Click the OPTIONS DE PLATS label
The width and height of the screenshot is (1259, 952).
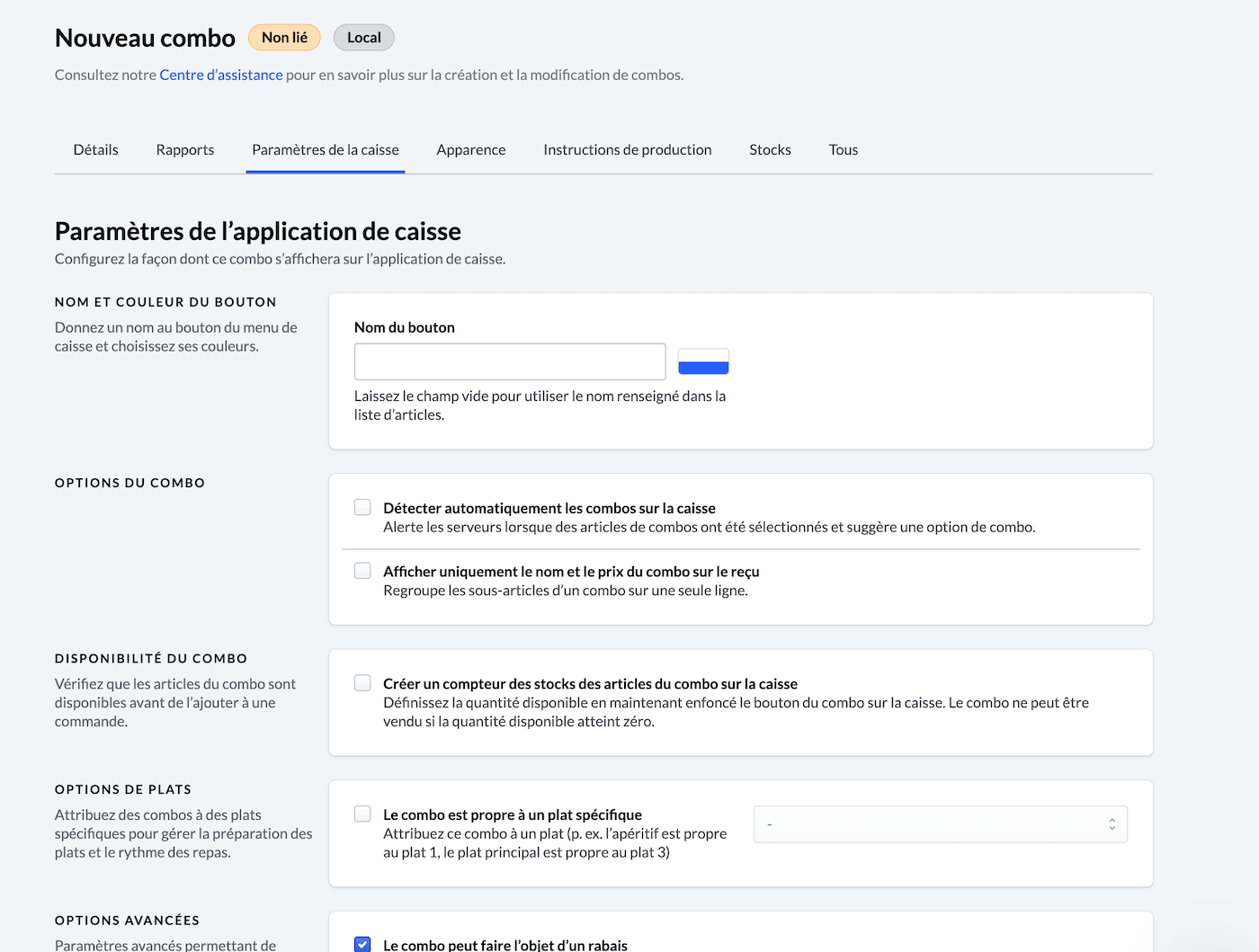coord(123,789)
